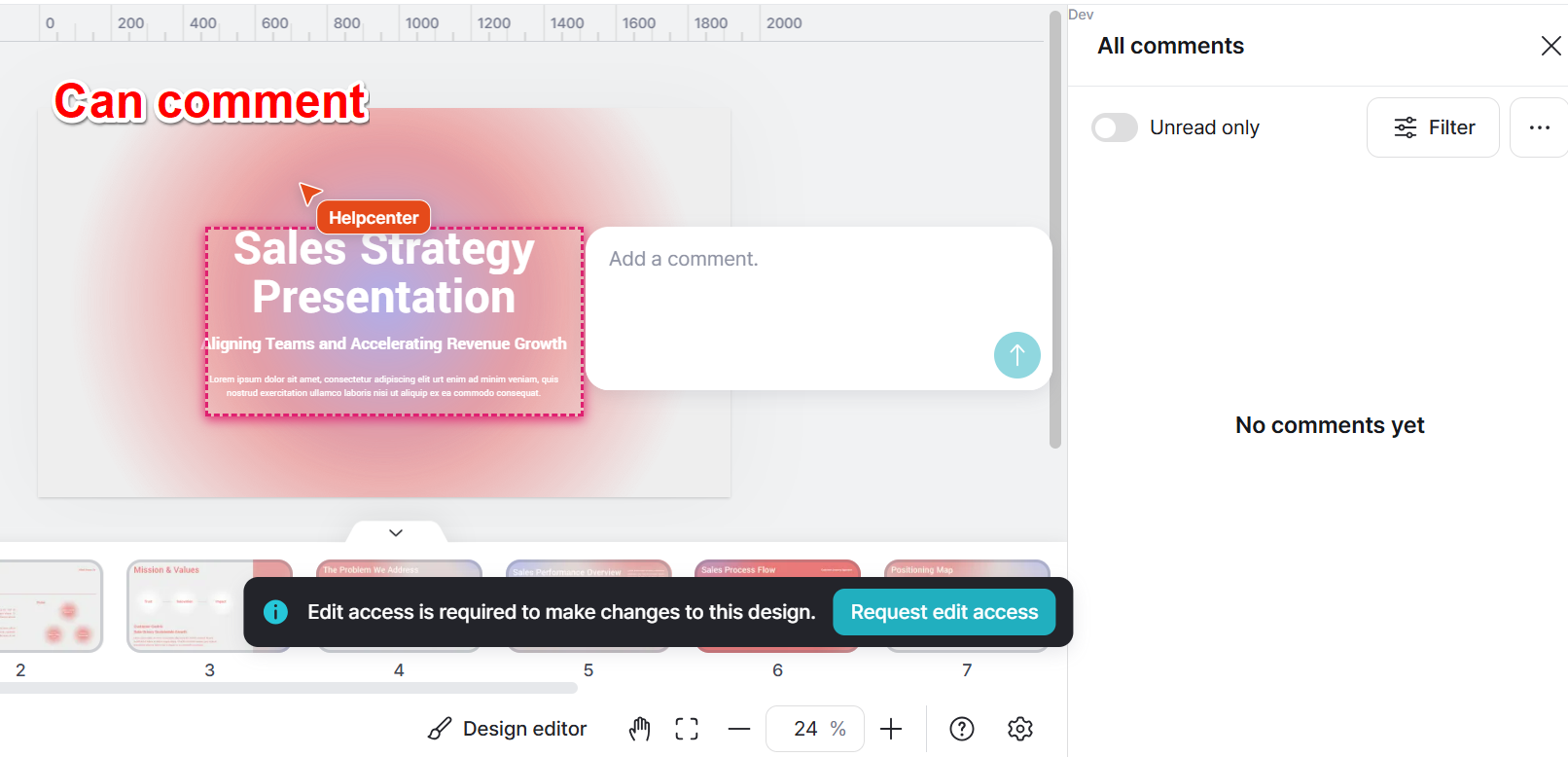Click the vertical canvas scrollbar

tap(1054, 230)
